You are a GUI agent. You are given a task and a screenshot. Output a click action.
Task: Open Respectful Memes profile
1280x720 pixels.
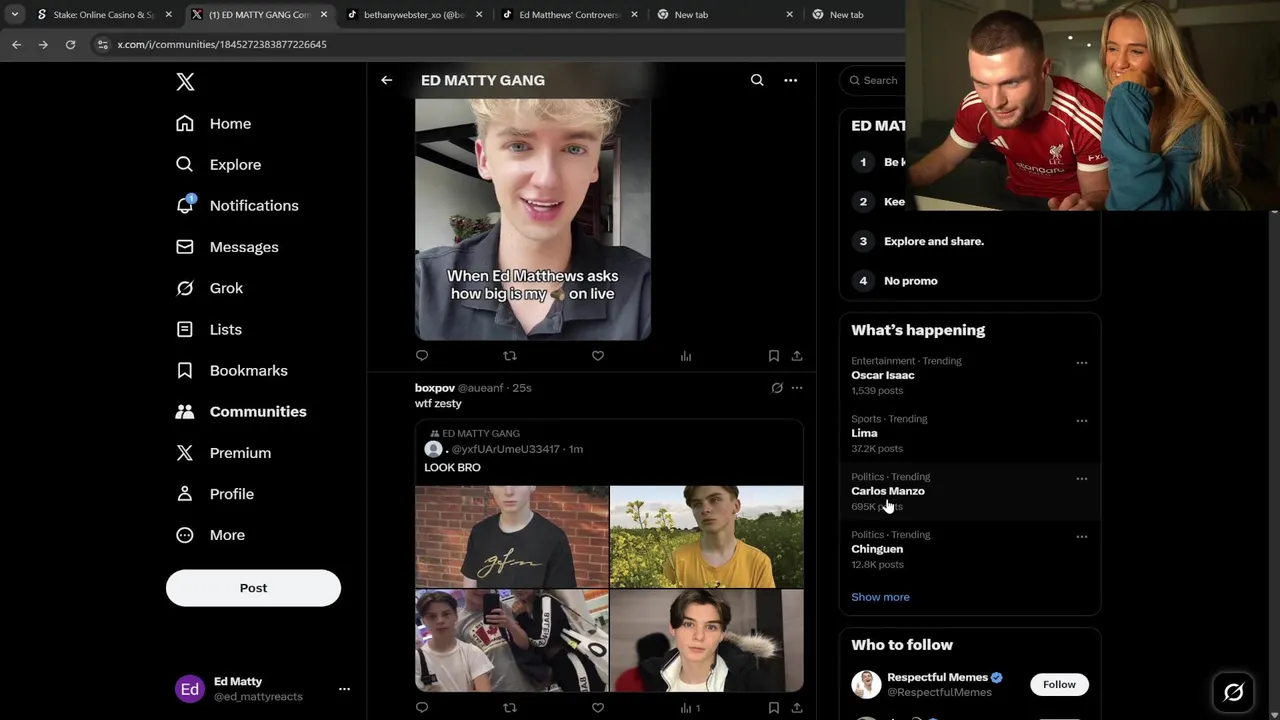(937, 677)
